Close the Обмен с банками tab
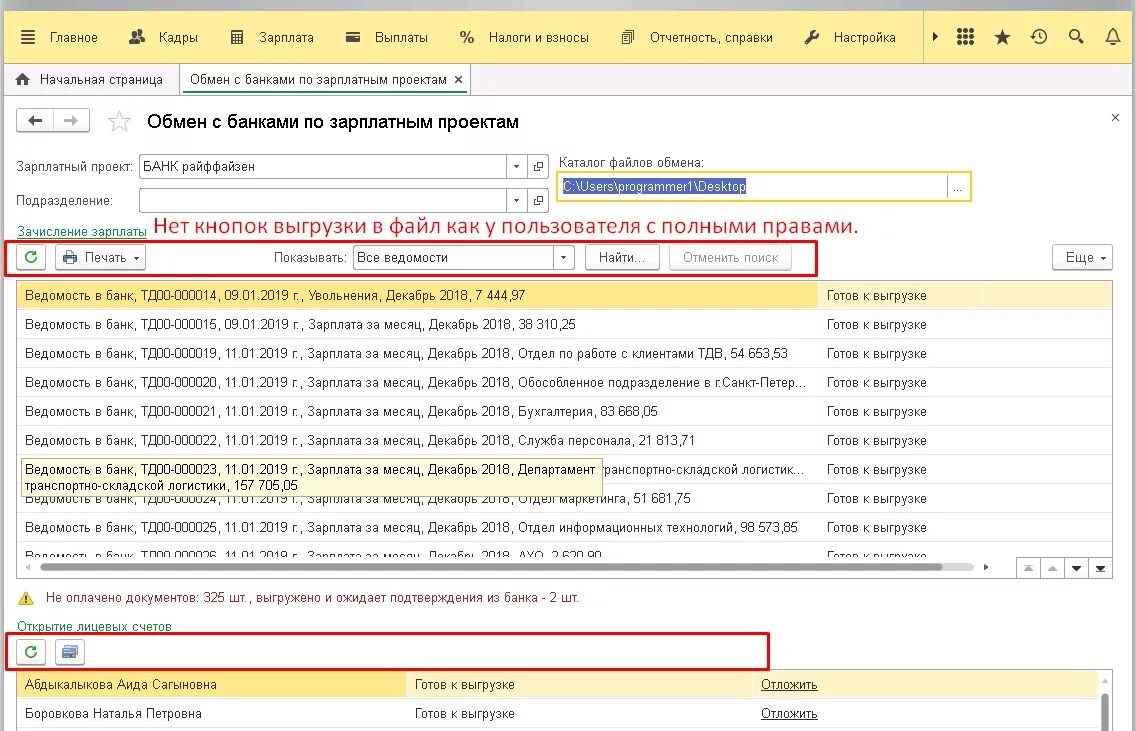The height and width of the screenshot is (731, 1136). tap(459, 80)
